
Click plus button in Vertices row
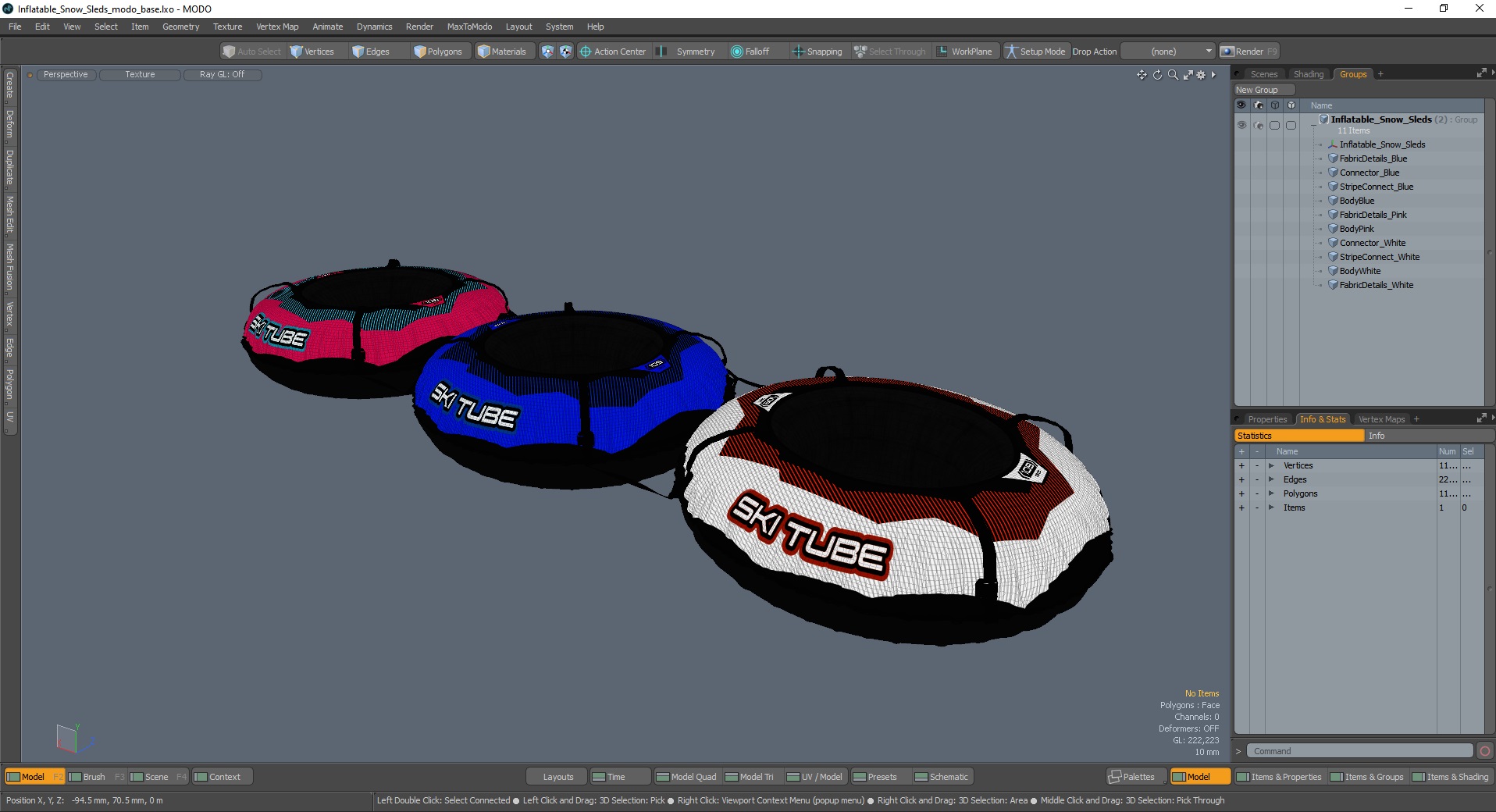(x=1241, y=466)
